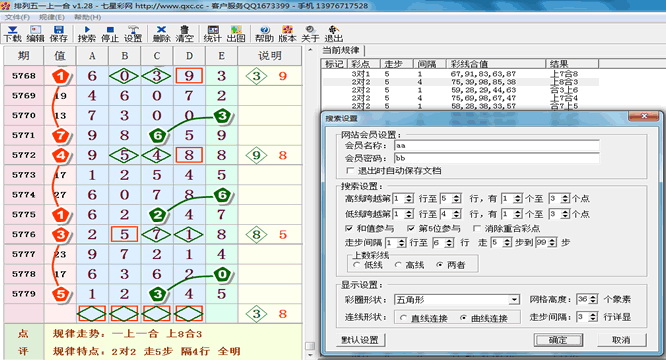Select the 两者 radio button
666x360 pixels.
pos(440,265)
